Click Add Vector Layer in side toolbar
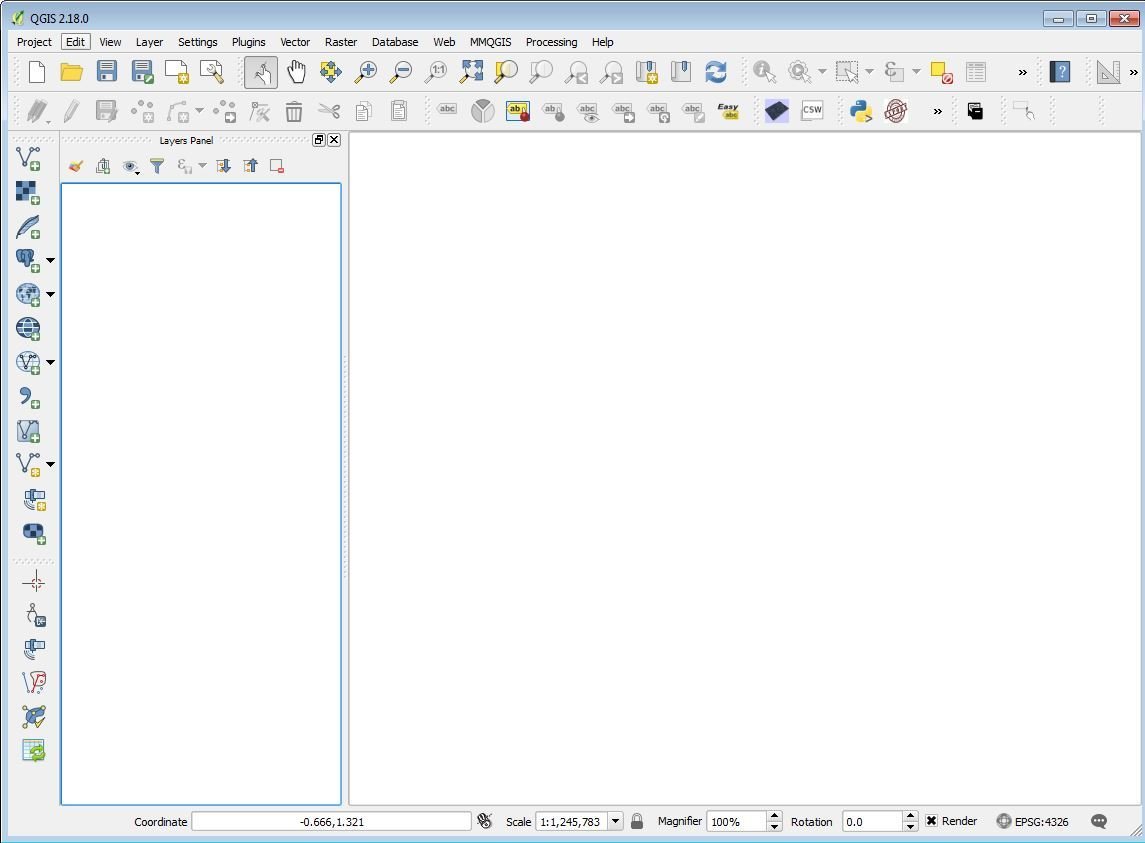 click(x=28, y=158)
